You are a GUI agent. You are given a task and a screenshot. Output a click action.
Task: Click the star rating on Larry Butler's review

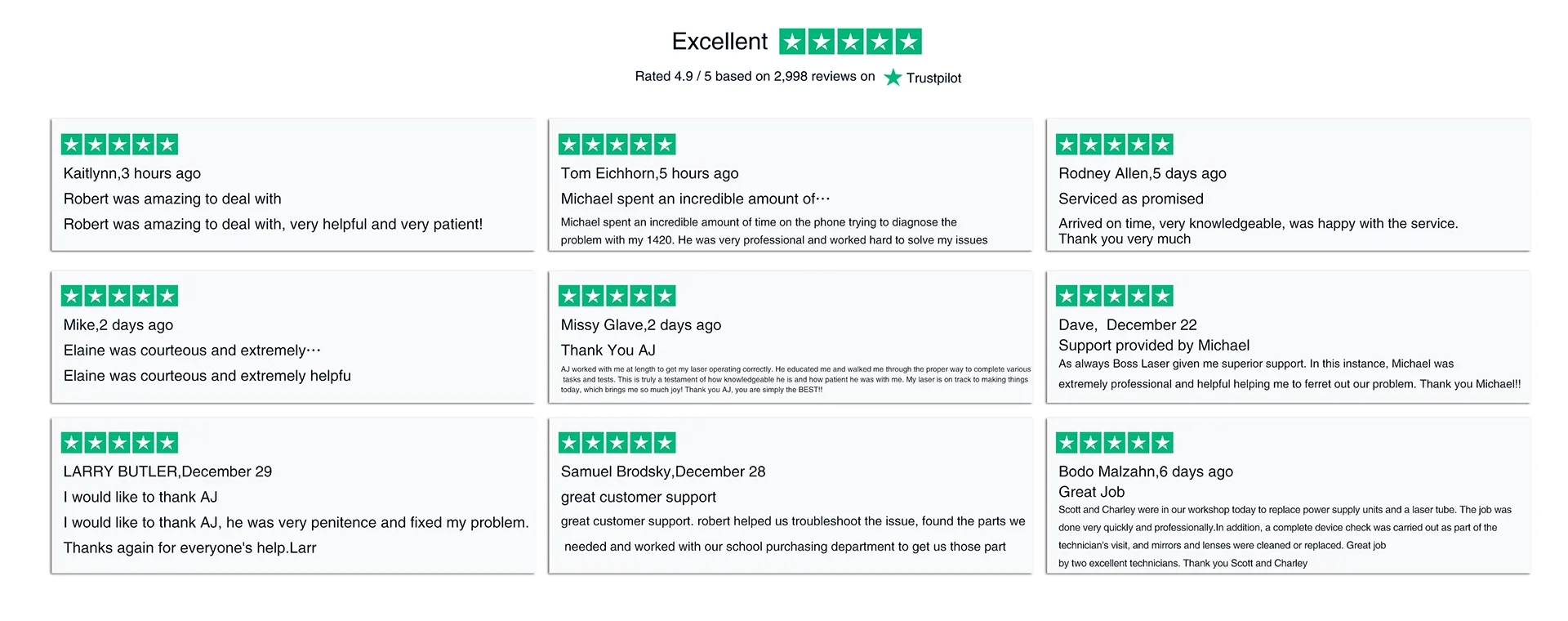(119, 443)
